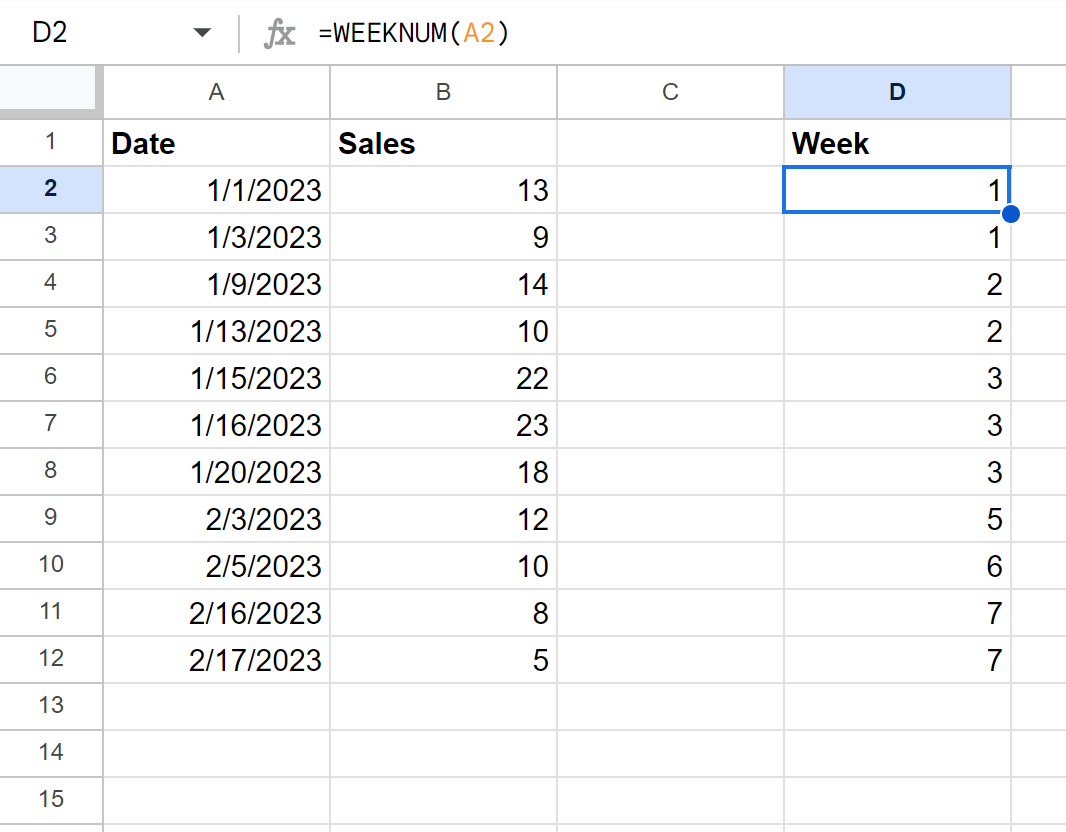Viewport: 1066px width, 832px height.
Task: Click the Week header cell
Action: 897,143
